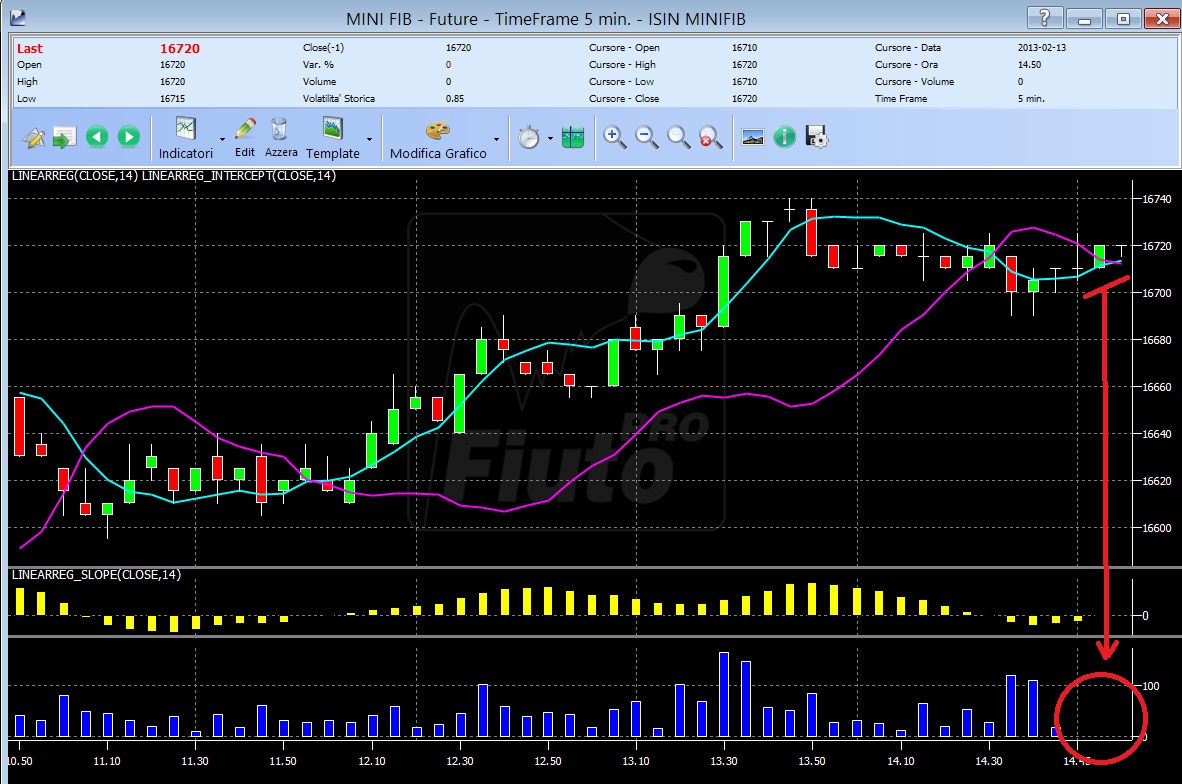The image size is (1182, 784).
Task: Expand the Modifica Grafico dropdown arrow
Action: pyautogui.click(x=496, y=139)
